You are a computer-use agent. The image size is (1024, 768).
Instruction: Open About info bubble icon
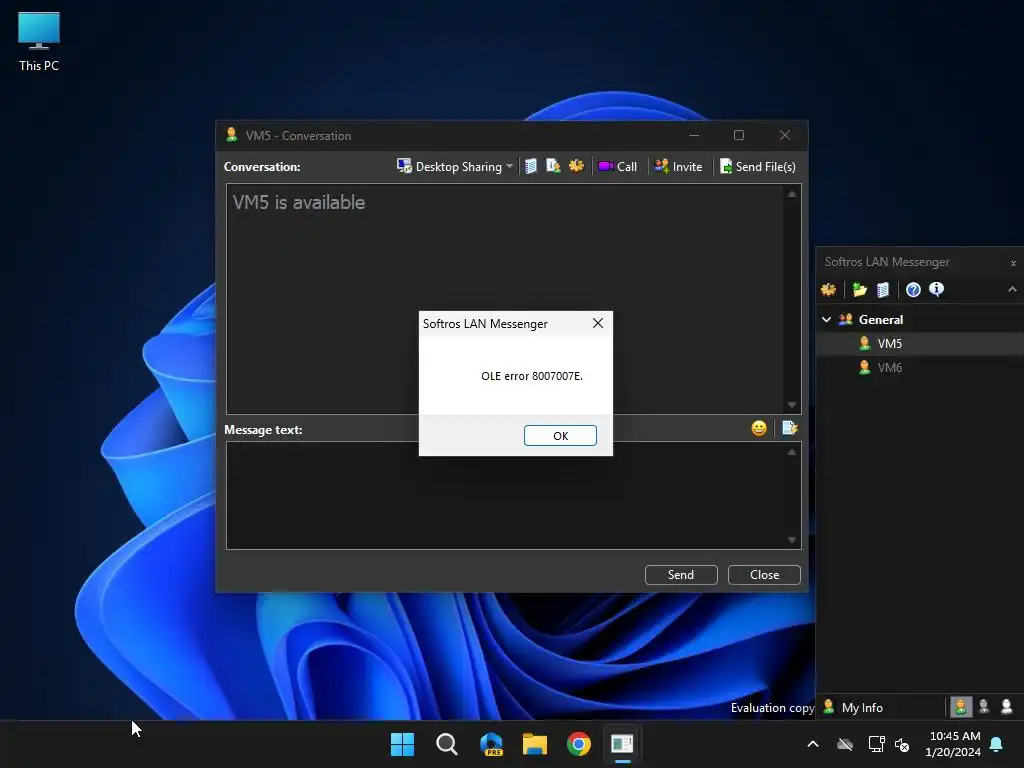(936, 290)
